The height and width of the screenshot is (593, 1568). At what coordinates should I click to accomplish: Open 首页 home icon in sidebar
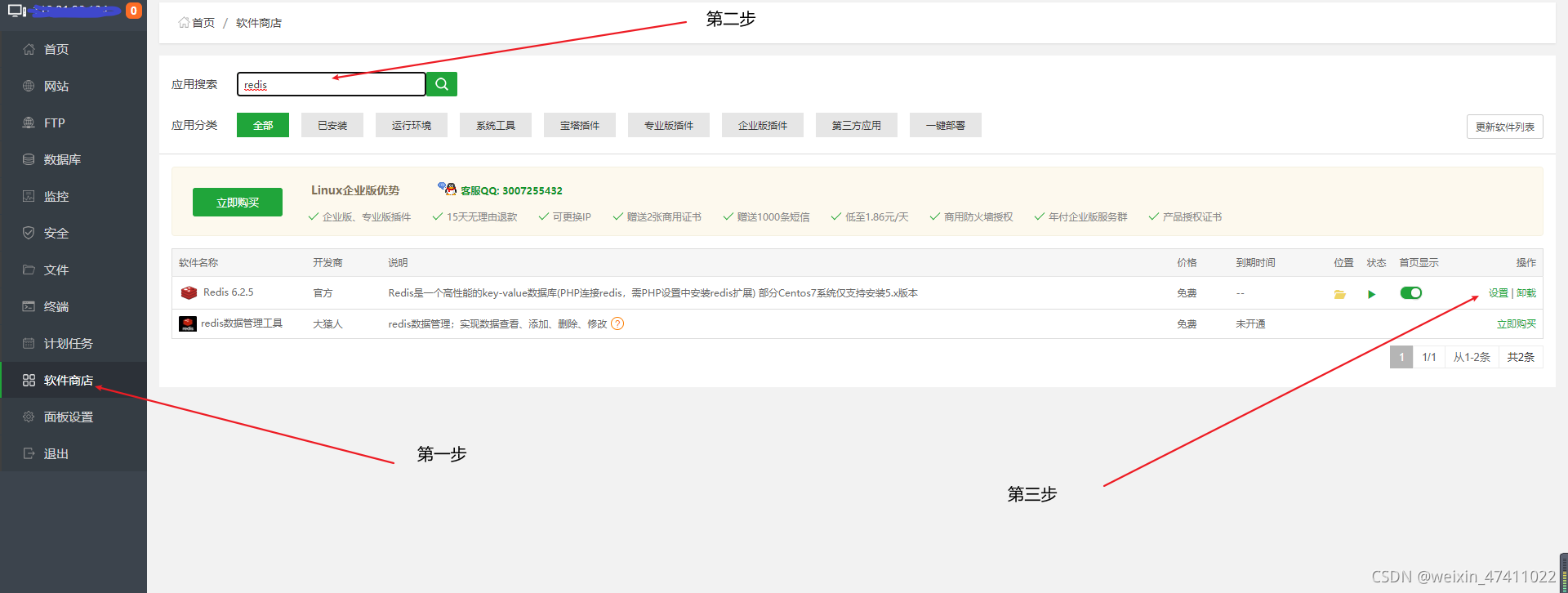29,49
